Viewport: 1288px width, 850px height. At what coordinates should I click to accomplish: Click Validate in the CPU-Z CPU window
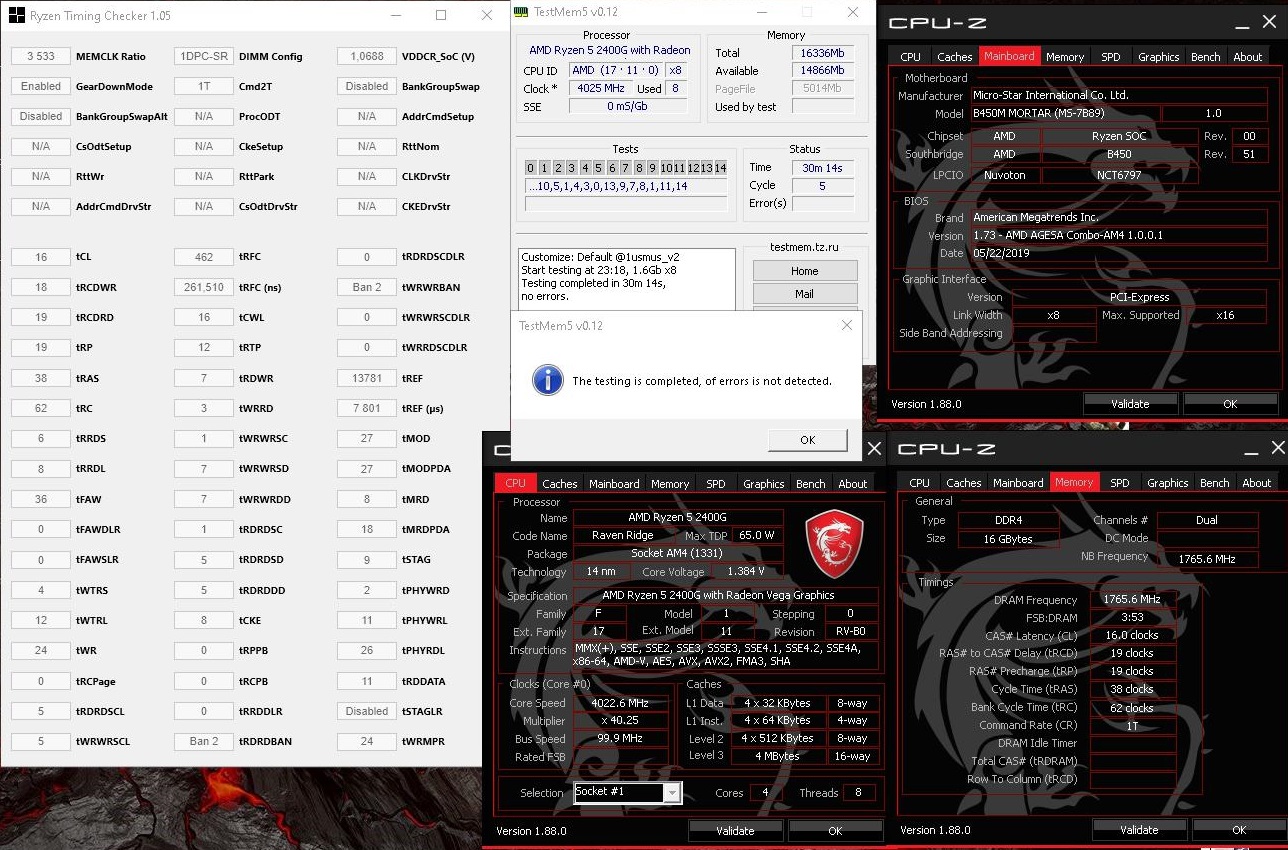[x=735, y=830]
